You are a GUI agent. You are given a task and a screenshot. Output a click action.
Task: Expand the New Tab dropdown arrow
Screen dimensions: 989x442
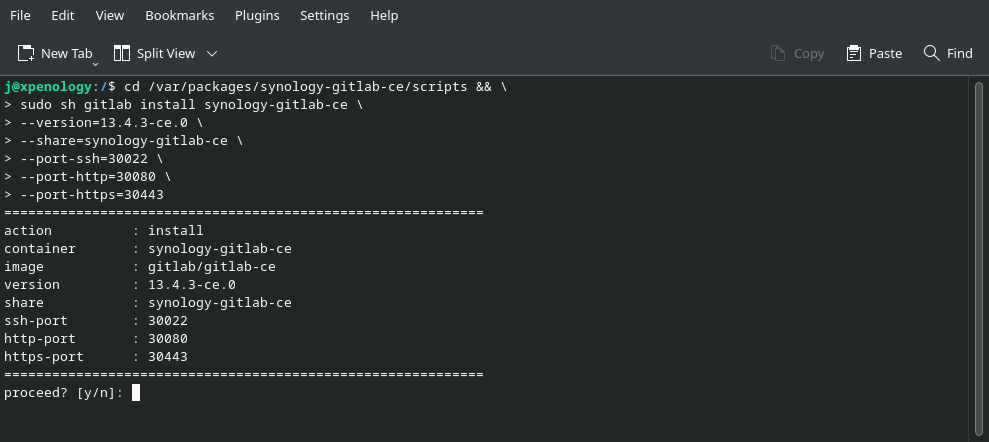pyautogui.click(x=96, y=64)
